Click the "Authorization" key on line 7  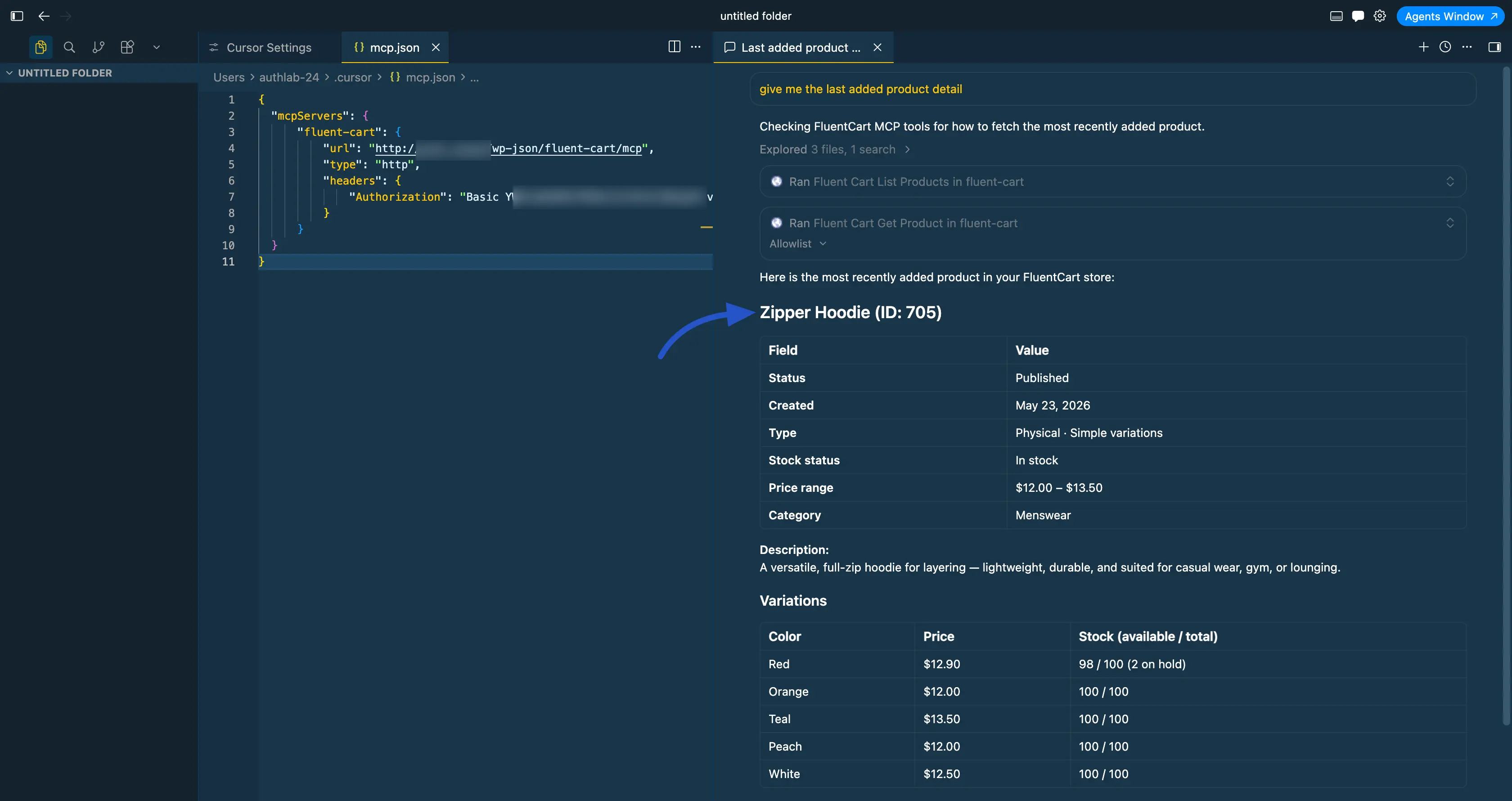point(397,197)
